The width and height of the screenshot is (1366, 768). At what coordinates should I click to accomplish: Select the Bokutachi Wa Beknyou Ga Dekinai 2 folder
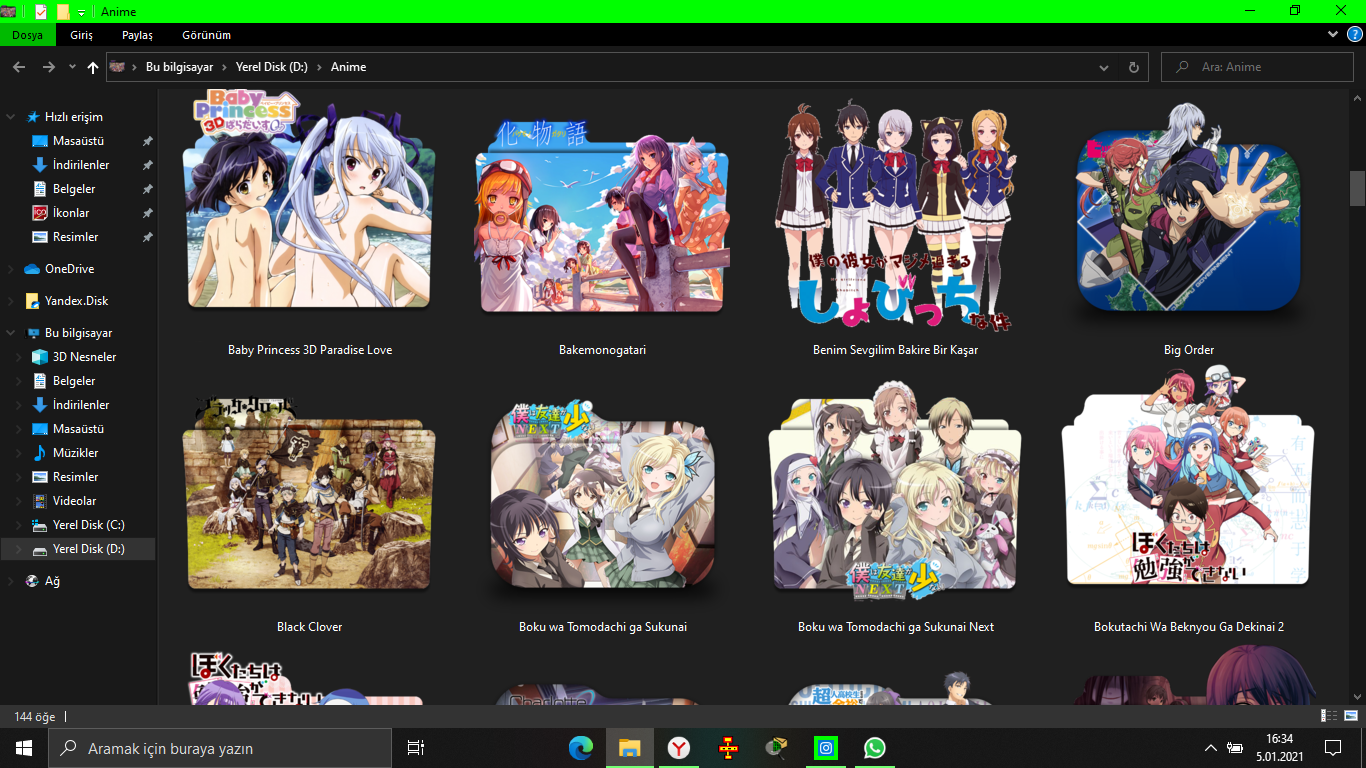tap(1189, 501)
